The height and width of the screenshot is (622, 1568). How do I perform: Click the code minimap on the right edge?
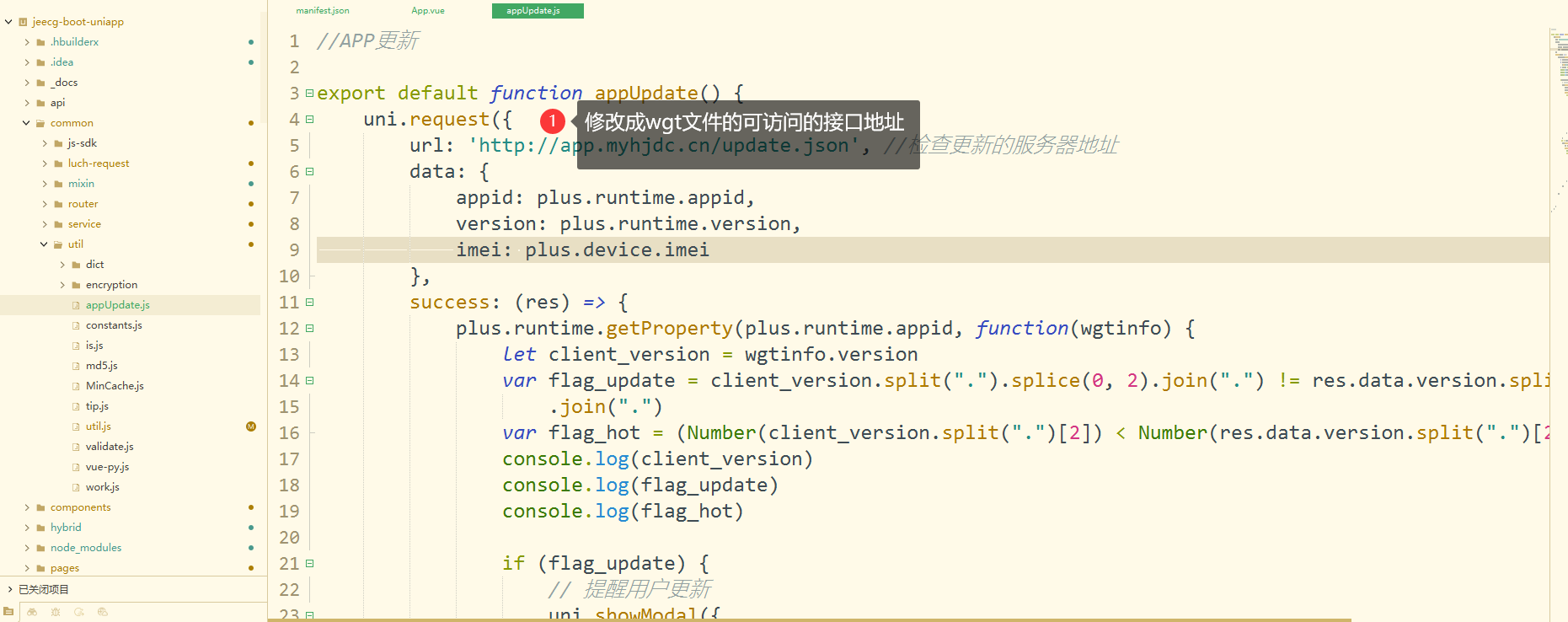tap(1559, 84)
